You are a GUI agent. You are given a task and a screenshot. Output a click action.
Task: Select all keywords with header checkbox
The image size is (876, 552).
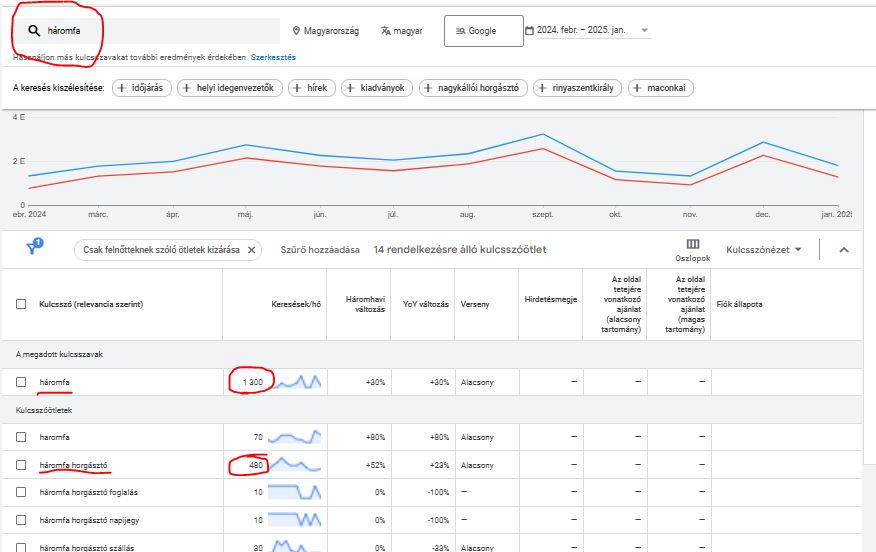coord(21,304)
